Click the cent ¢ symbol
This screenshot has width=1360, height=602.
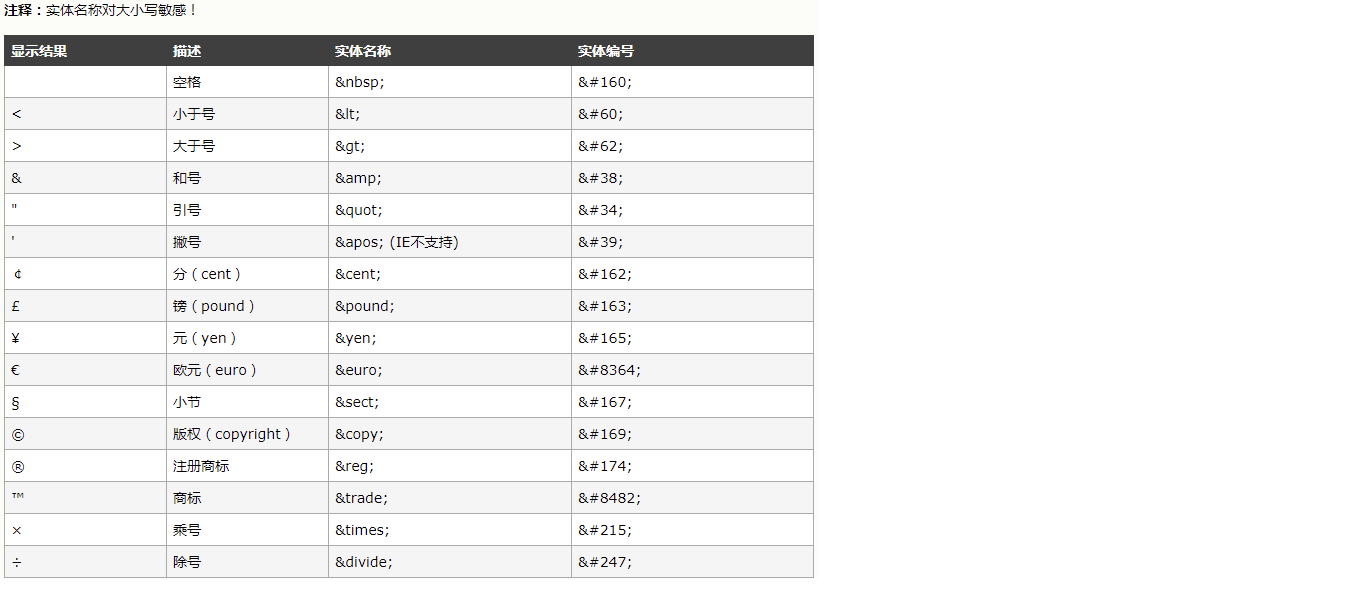point(17,274)
